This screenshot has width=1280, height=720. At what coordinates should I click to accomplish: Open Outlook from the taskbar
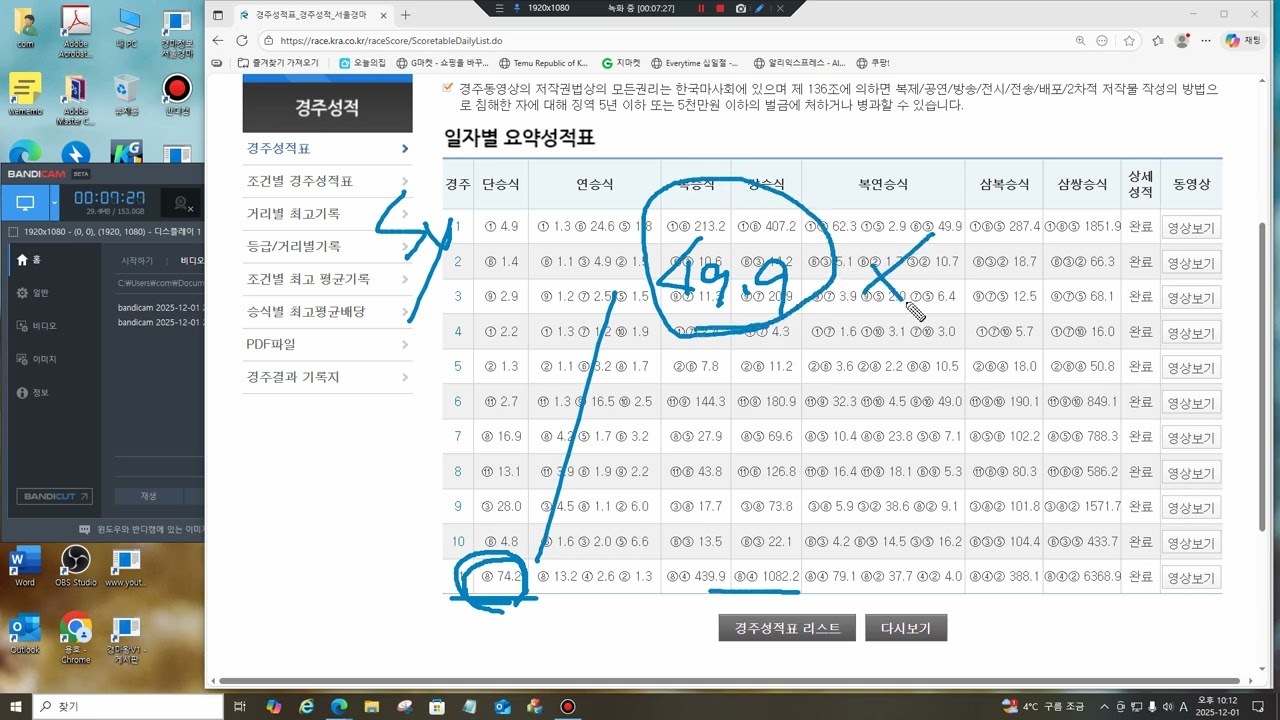(502, 706)
